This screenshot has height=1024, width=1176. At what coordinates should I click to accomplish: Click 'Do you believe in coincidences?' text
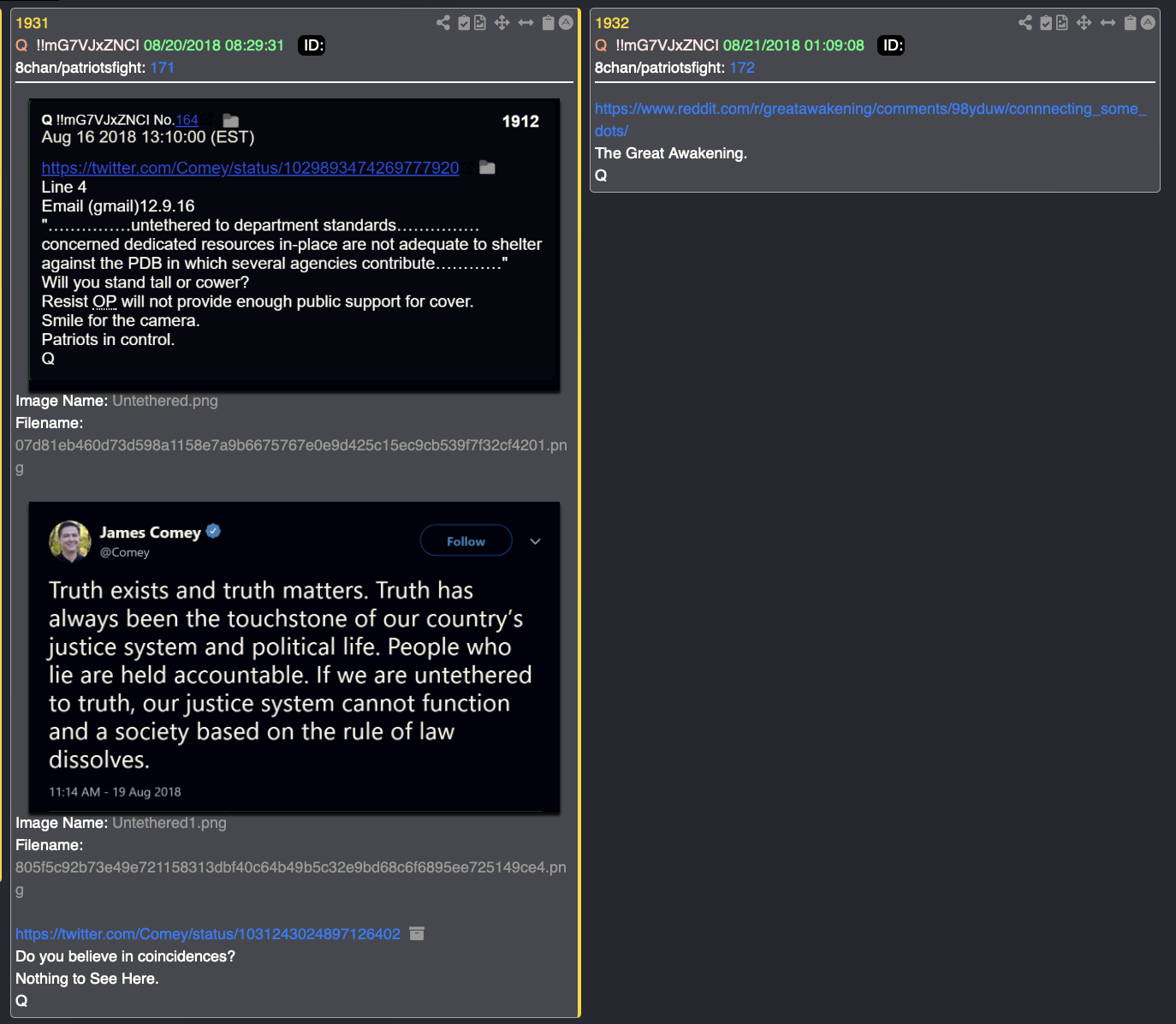coord(125,956)
